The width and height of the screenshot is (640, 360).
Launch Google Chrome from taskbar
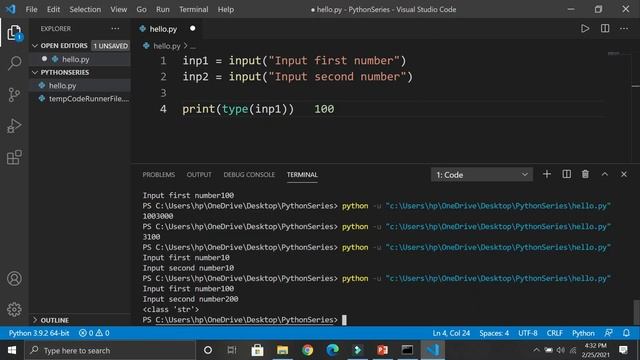308,350
